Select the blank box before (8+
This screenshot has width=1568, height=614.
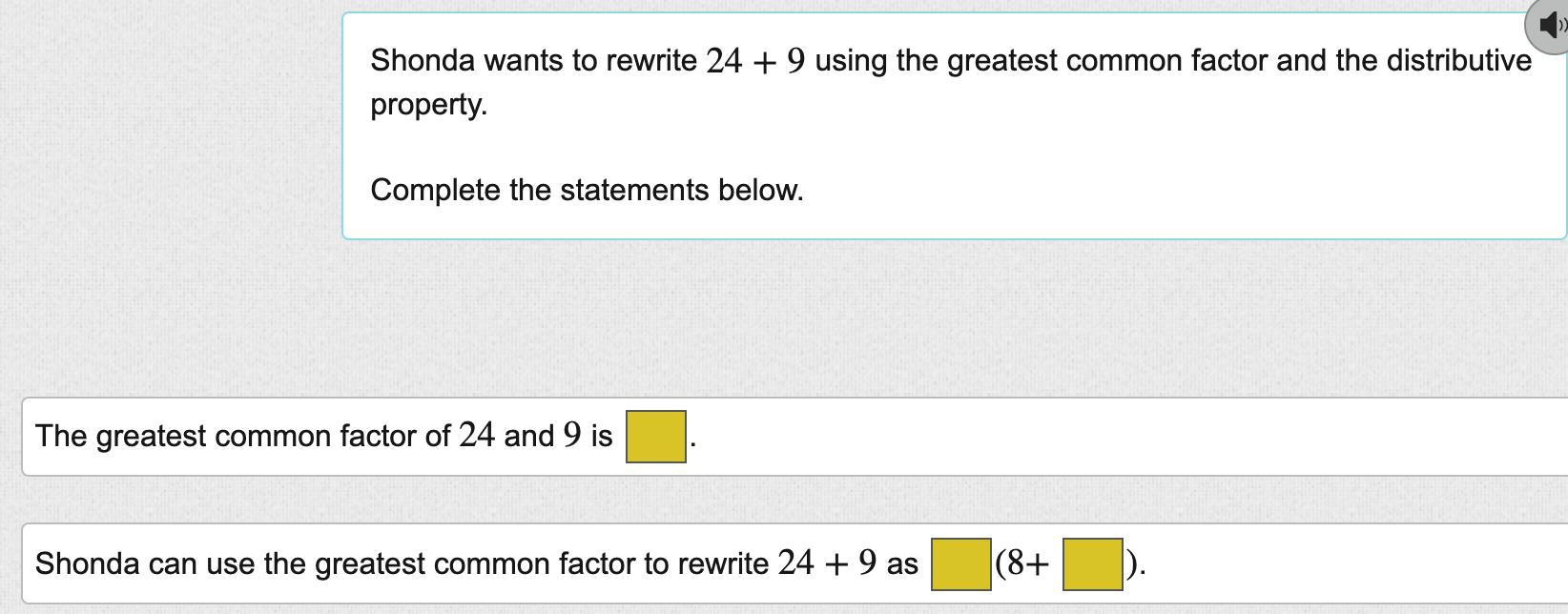[960, 564]
